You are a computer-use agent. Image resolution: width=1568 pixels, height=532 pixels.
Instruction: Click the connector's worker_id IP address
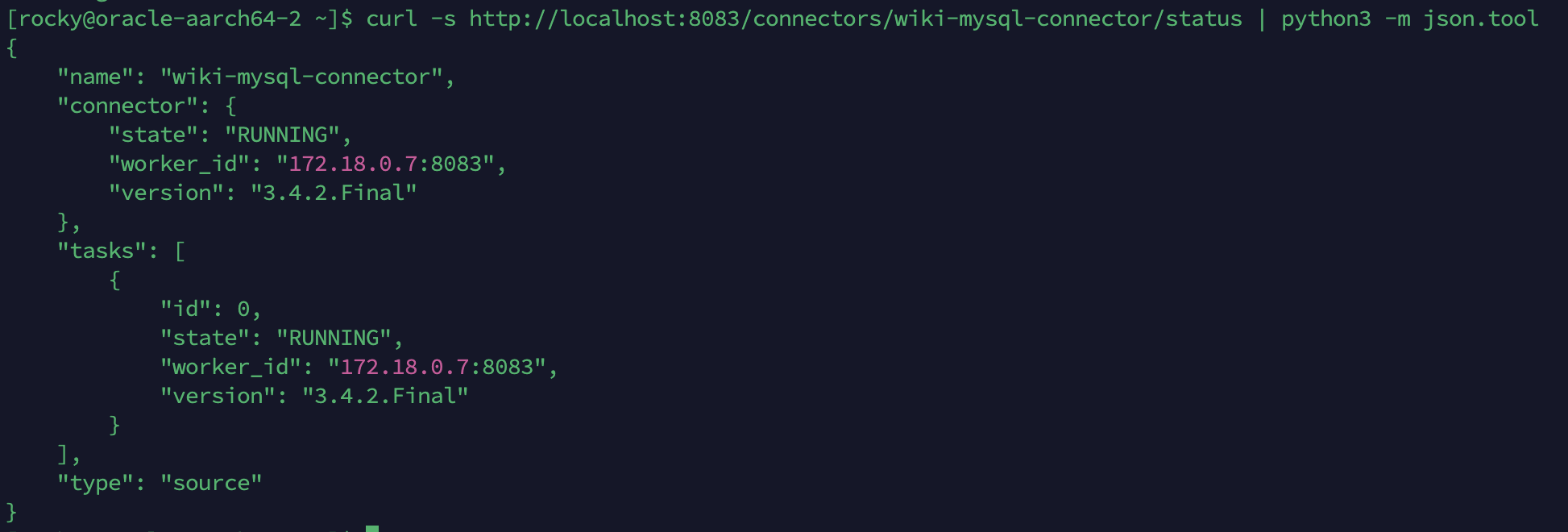pos(353,164)
